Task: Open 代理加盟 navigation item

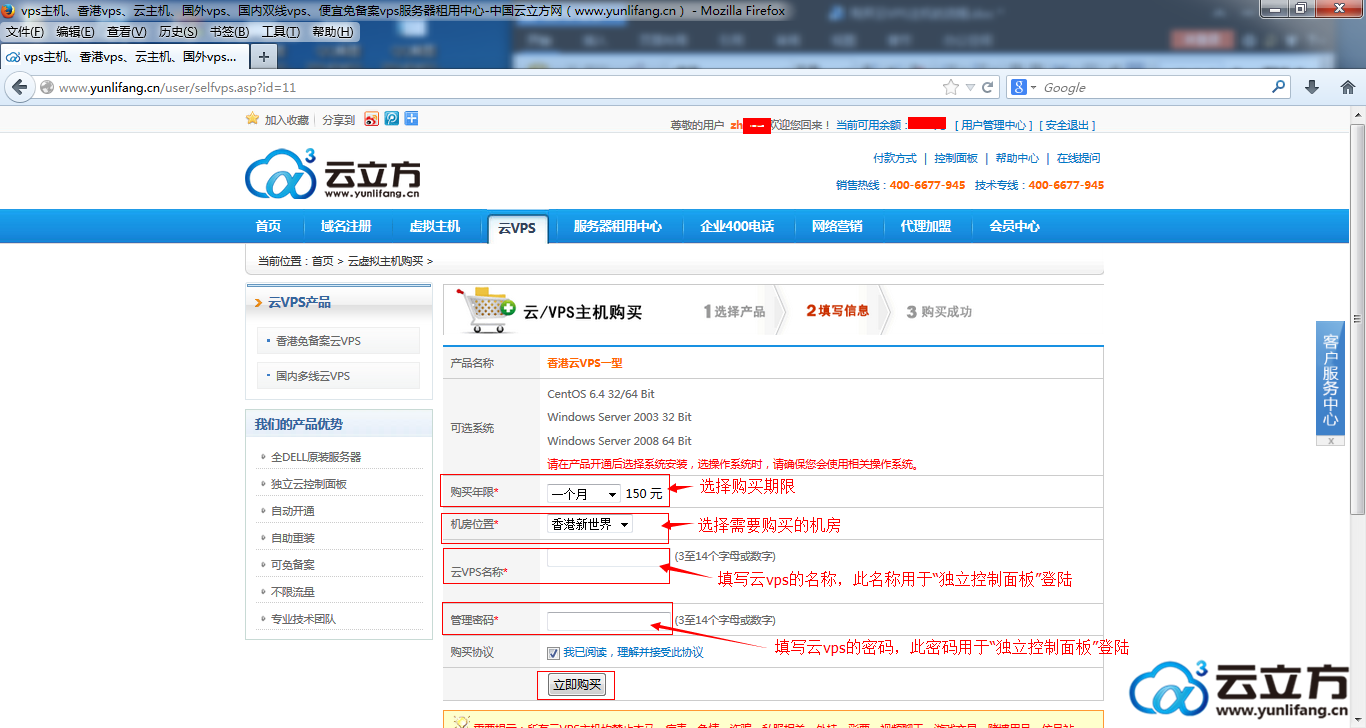Action: coord(926,226)
